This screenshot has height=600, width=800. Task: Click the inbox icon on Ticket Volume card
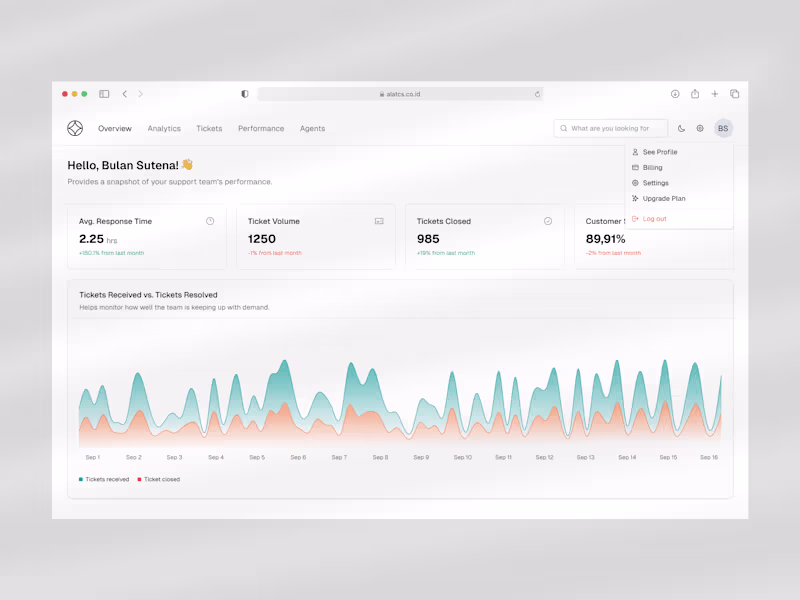click(x=380, y=221)
